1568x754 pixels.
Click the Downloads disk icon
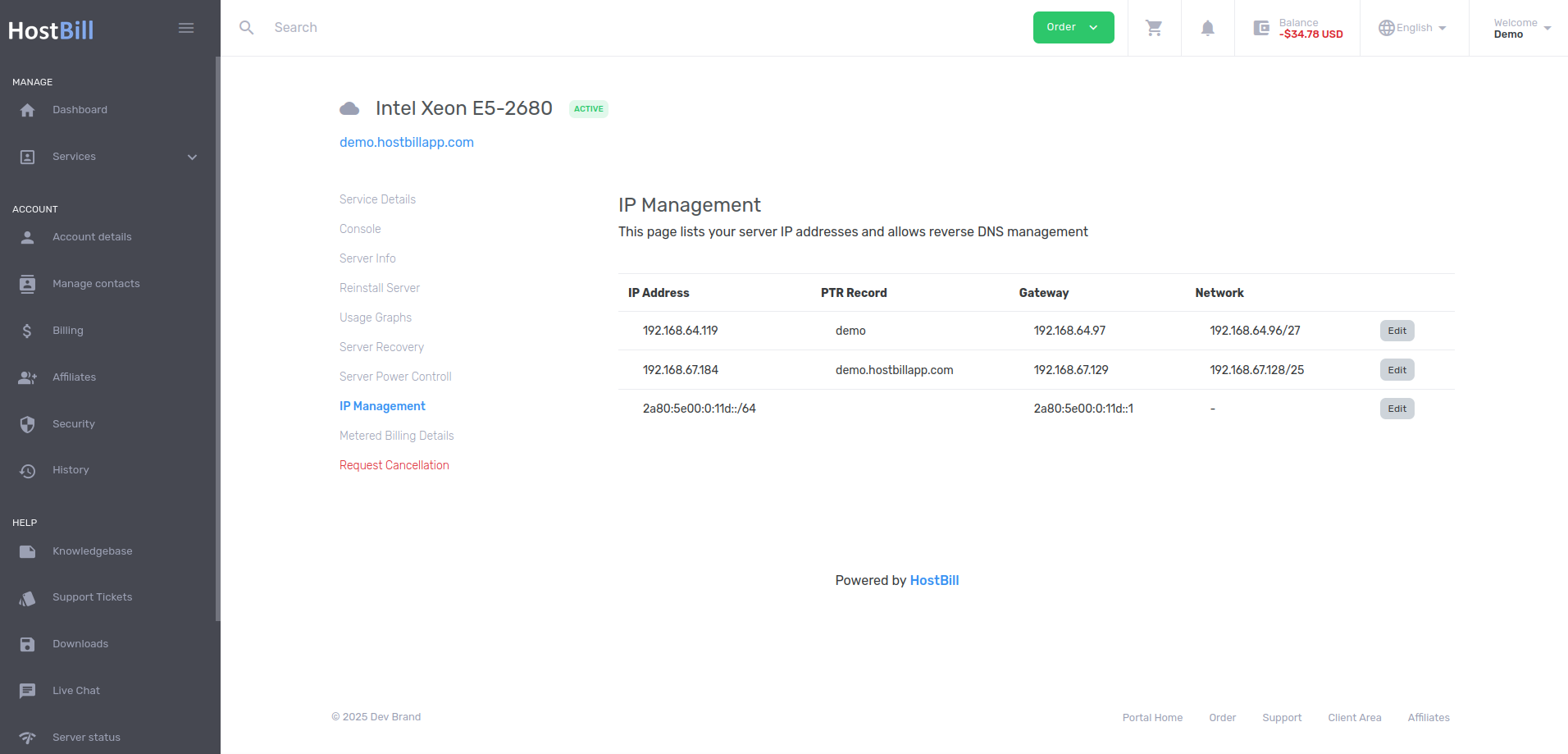27,644
